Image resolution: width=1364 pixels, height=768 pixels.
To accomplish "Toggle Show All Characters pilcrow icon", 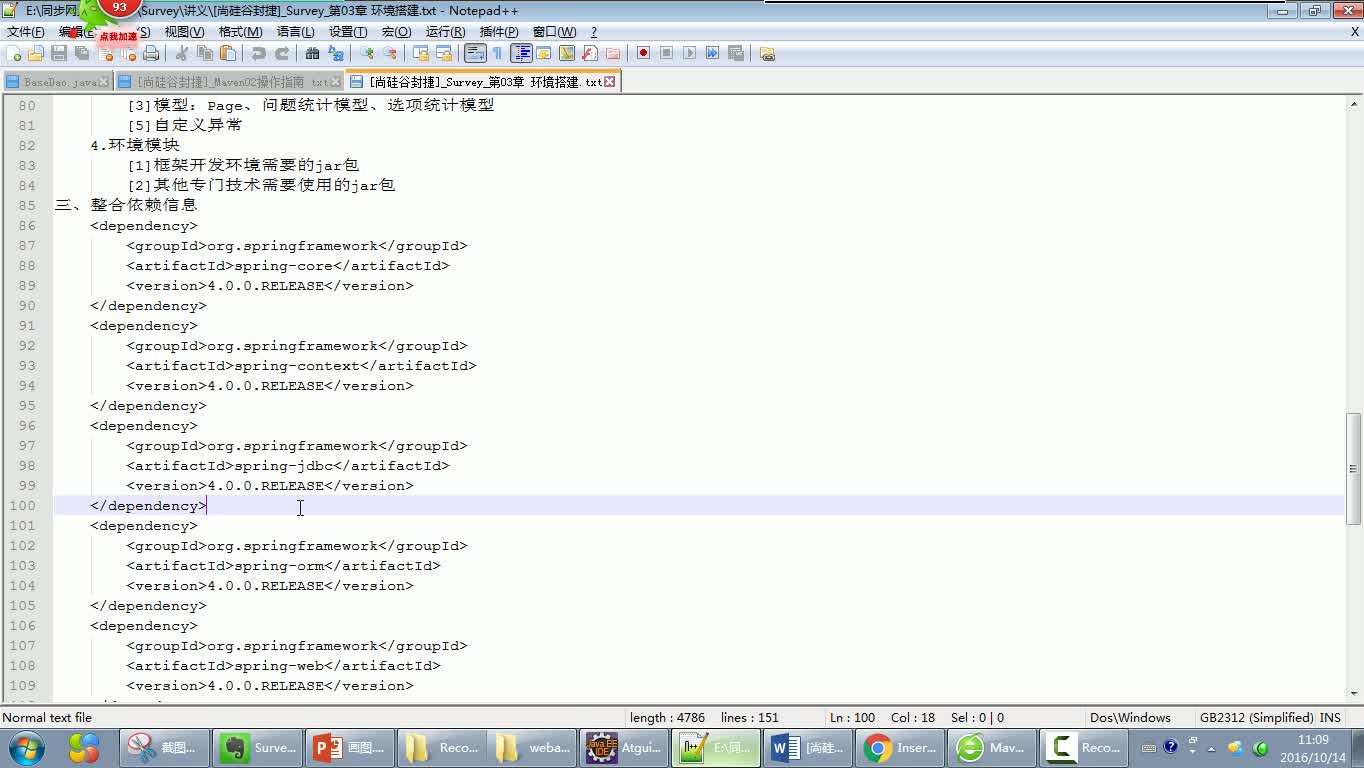I will pyautogui.click(x=497, y=54).
